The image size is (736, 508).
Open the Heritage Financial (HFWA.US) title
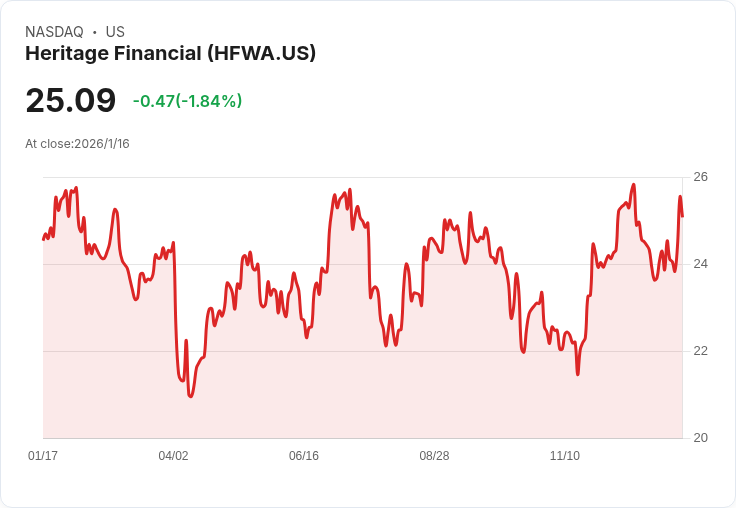tap(170, 53)
